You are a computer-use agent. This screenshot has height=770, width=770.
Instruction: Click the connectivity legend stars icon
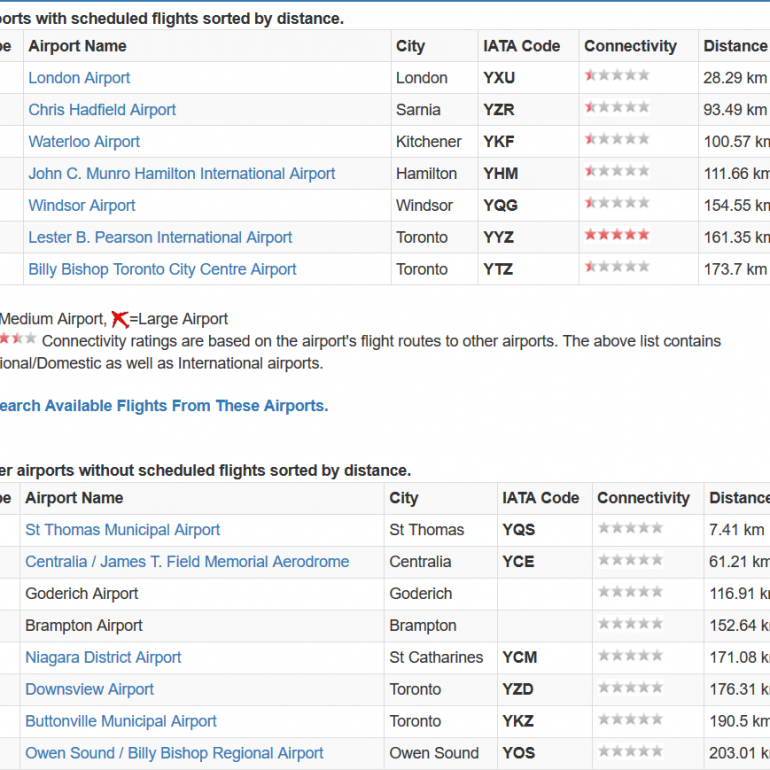point(18,339)
